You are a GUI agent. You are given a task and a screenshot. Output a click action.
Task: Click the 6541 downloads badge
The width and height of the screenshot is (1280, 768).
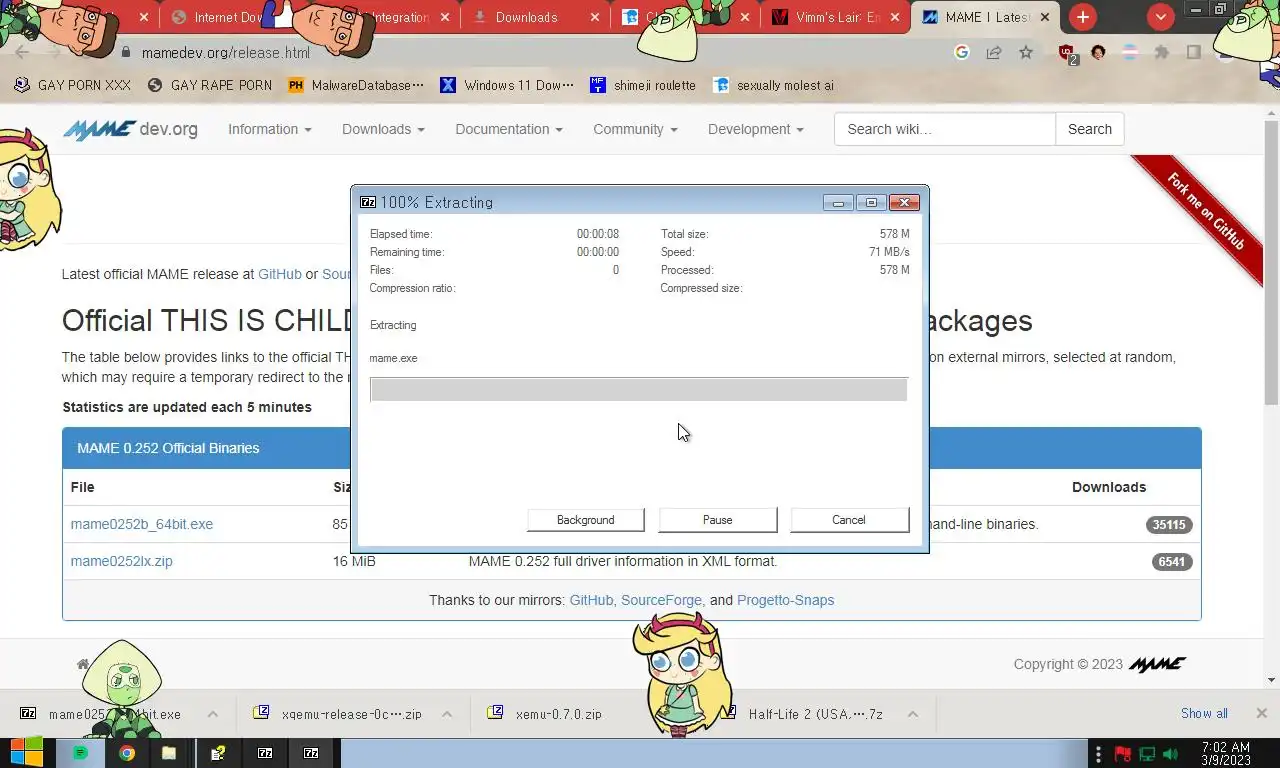(1172, 561)
